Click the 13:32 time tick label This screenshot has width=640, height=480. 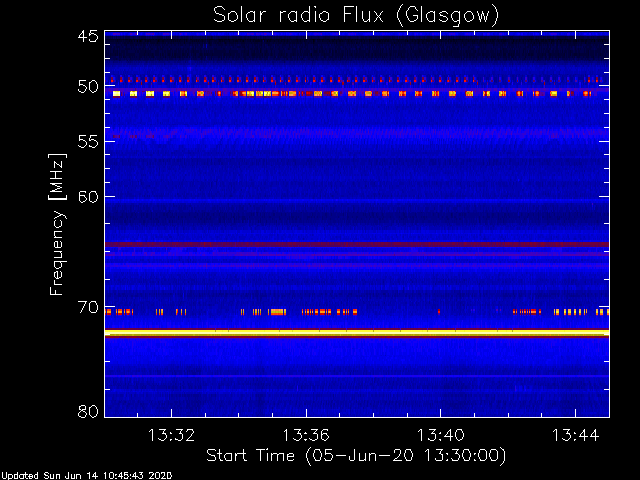(x=171, y=435)
